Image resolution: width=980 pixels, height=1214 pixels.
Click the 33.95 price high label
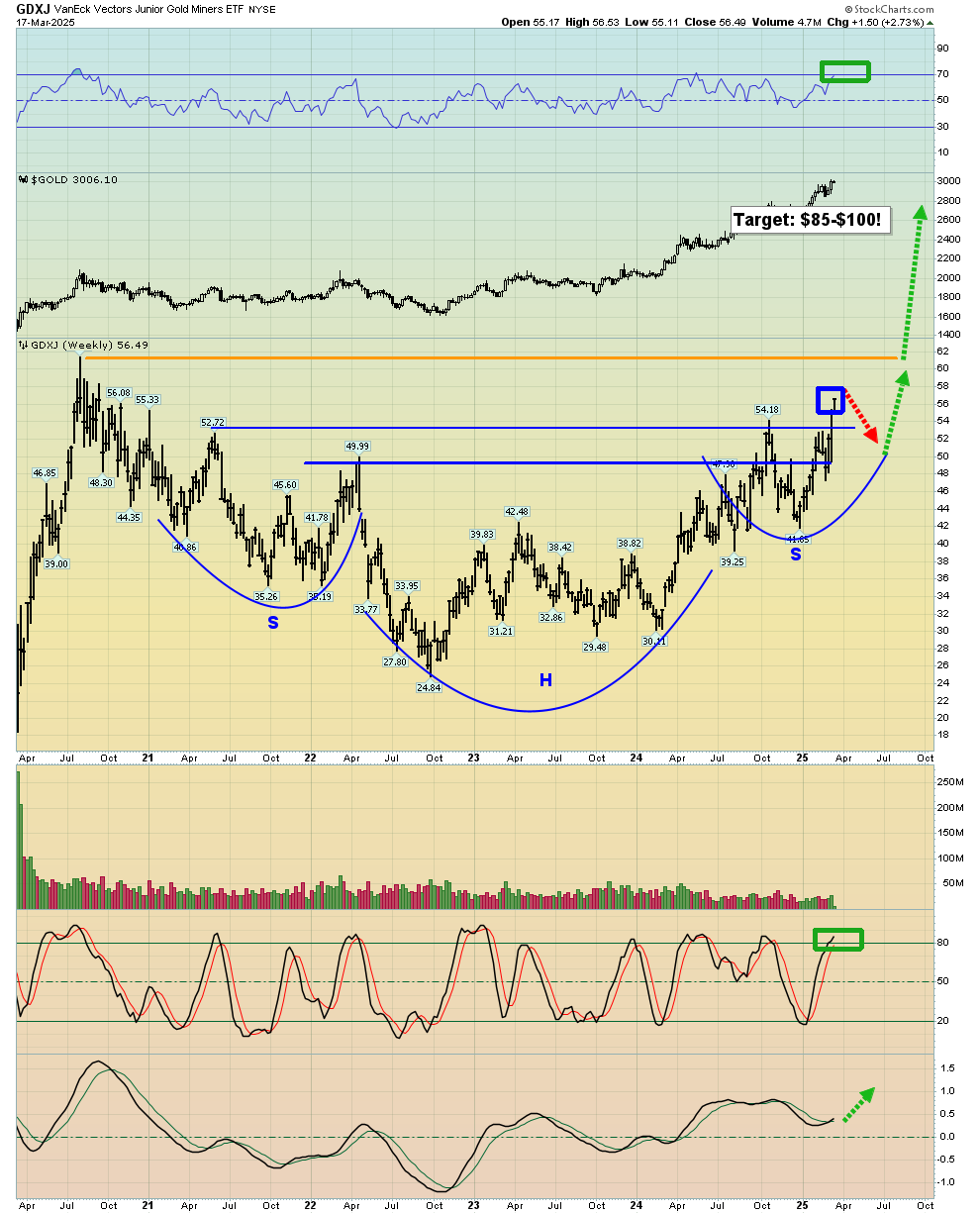tap(406, 585)
